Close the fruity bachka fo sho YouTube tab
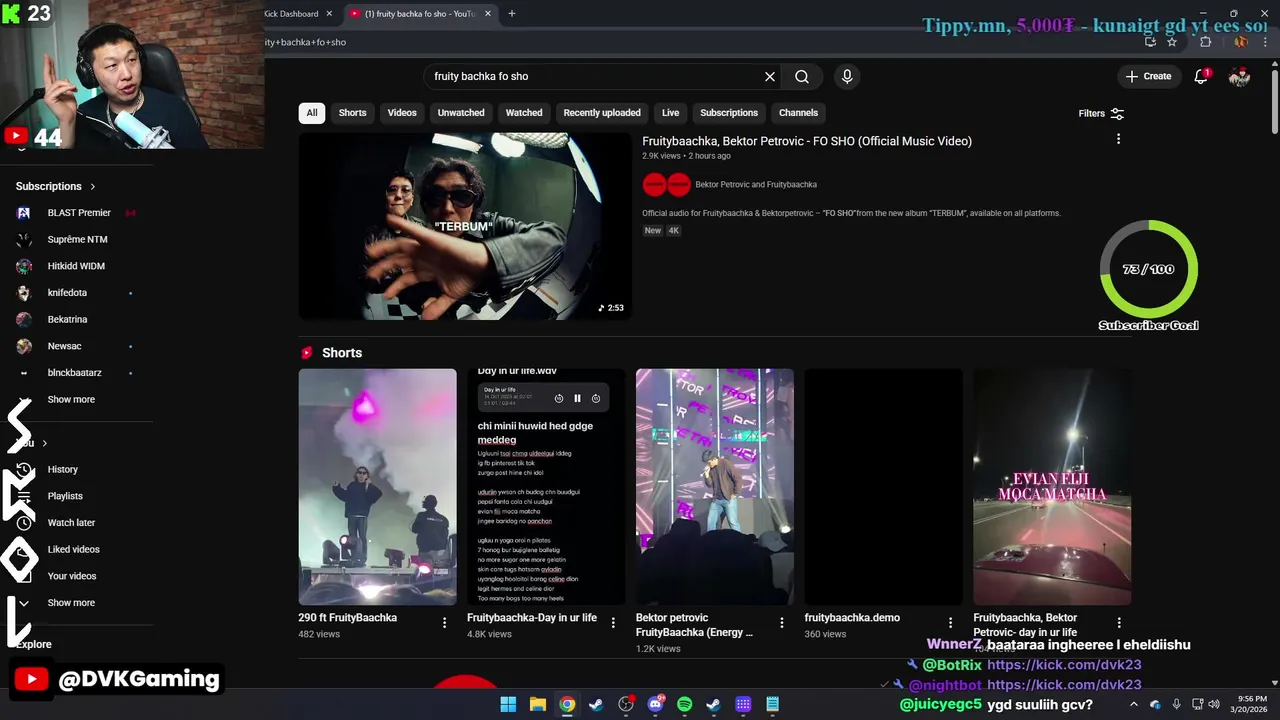 488,13
